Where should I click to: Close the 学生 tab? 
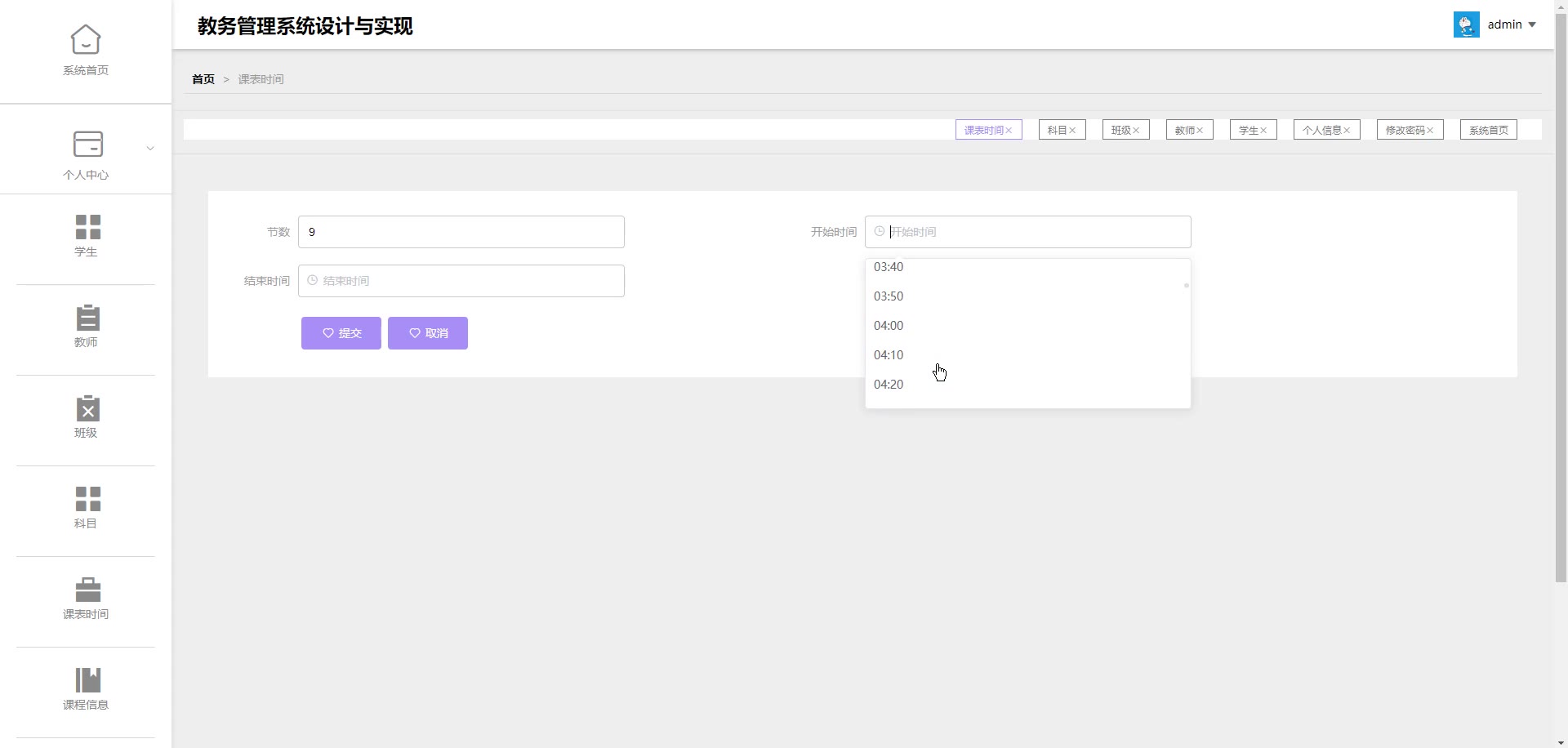[x=1263, y=130]
